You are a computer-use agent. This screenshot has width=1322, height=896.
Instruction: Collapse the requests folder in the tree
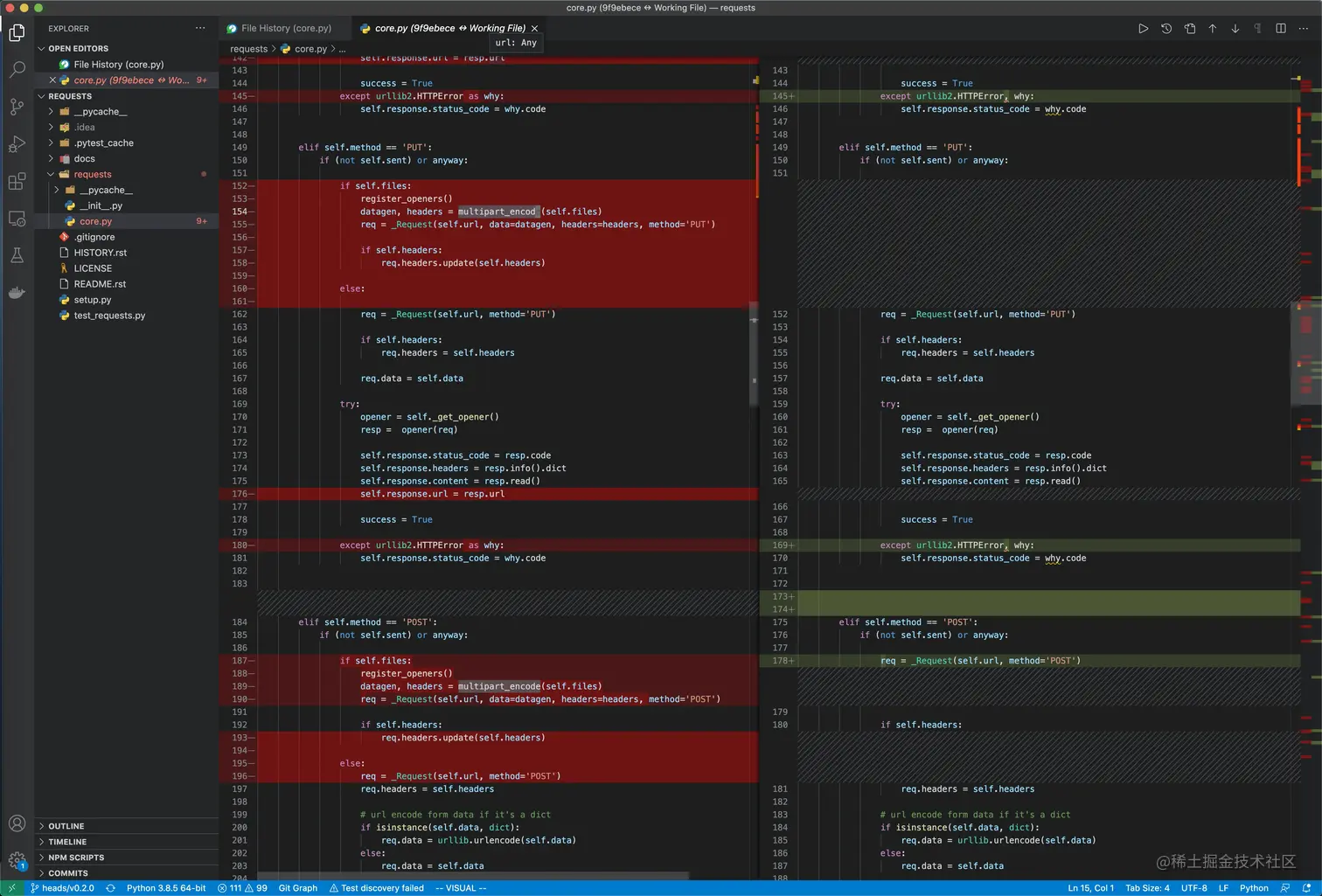(92, 175)
